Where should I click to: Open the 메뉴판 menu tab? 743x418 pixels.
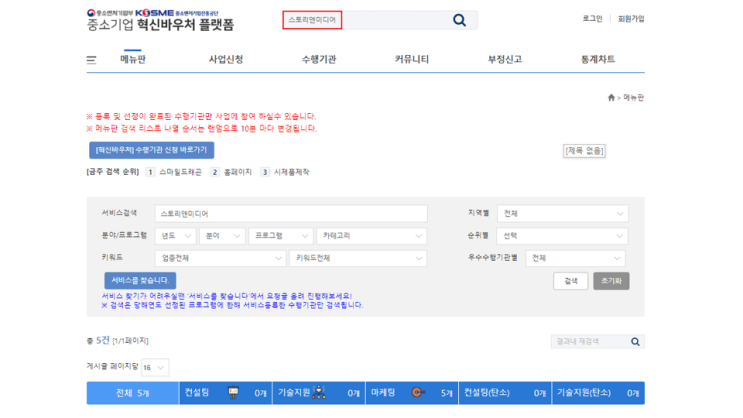[133, 59]
